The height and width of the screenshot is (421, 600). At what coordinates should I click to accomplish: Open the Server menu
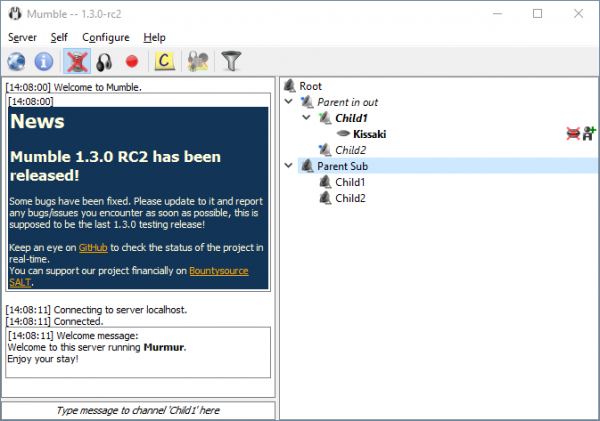(x=22, y=37)
